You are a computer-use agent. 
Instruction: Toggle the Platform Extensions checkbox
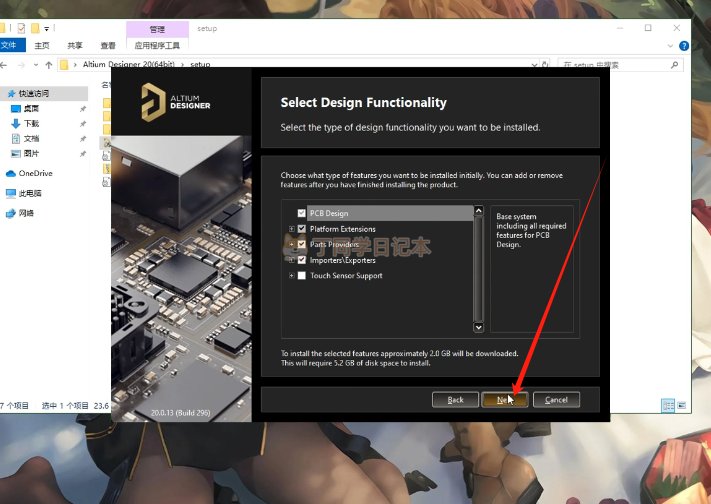click(301, 229)
